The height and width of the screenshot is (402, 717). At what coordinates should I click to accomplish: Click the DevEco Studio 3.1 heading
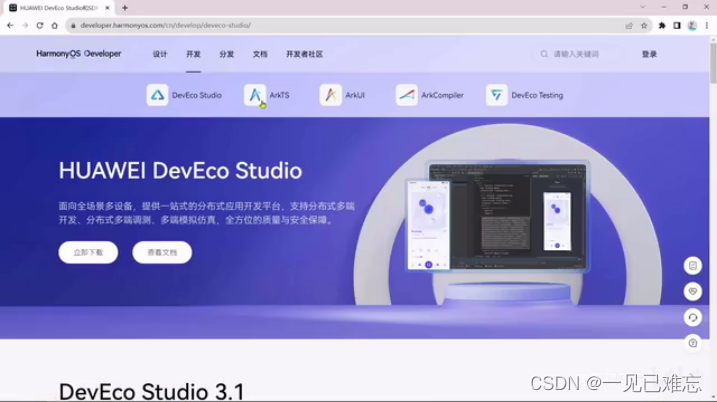point(151,392)
